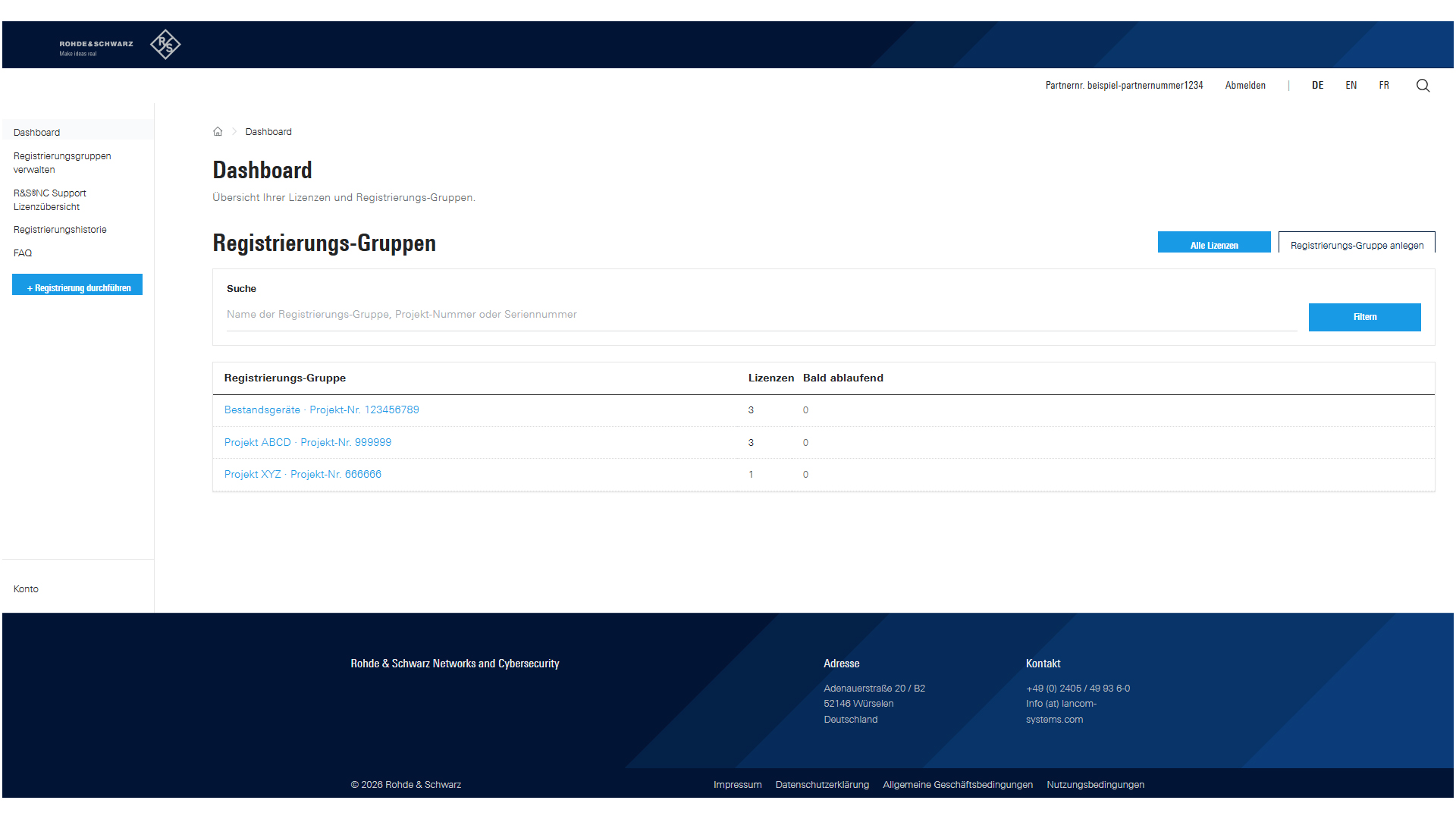
Task: Open Projekt ABCD Projekt-Nr. 999999 group
Action: click(308, 443)
